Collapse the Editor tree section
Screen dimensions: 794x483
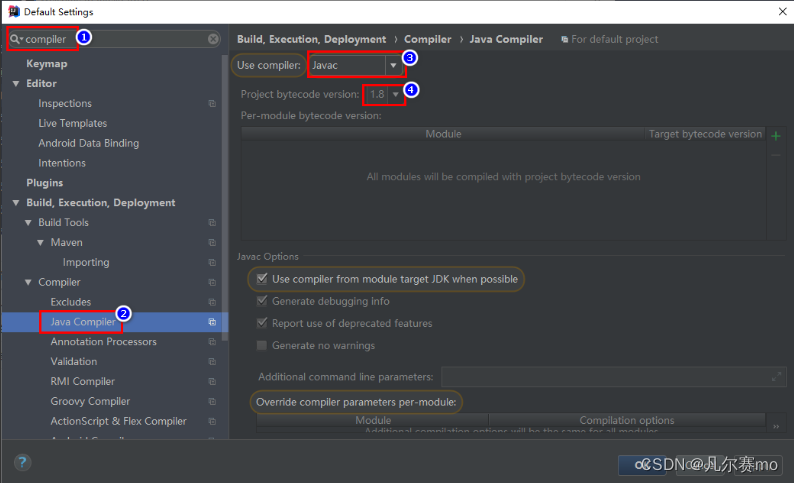tap(16, 84)
